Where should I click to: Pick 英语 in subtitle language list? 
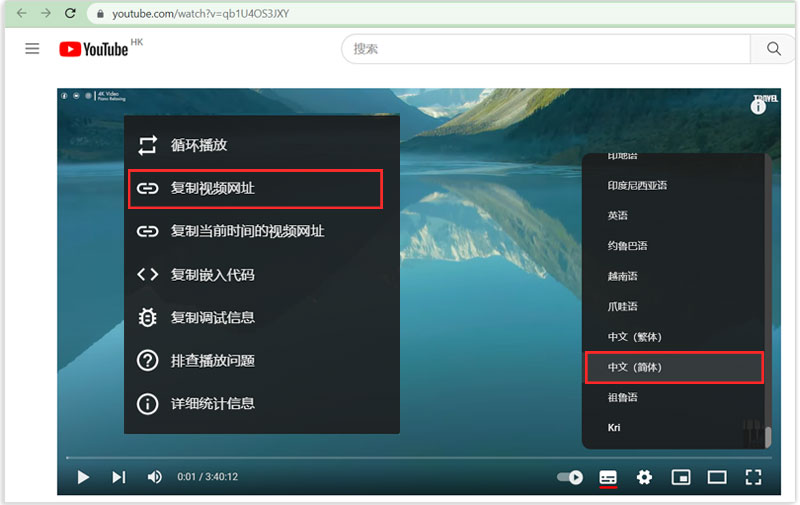618,216
